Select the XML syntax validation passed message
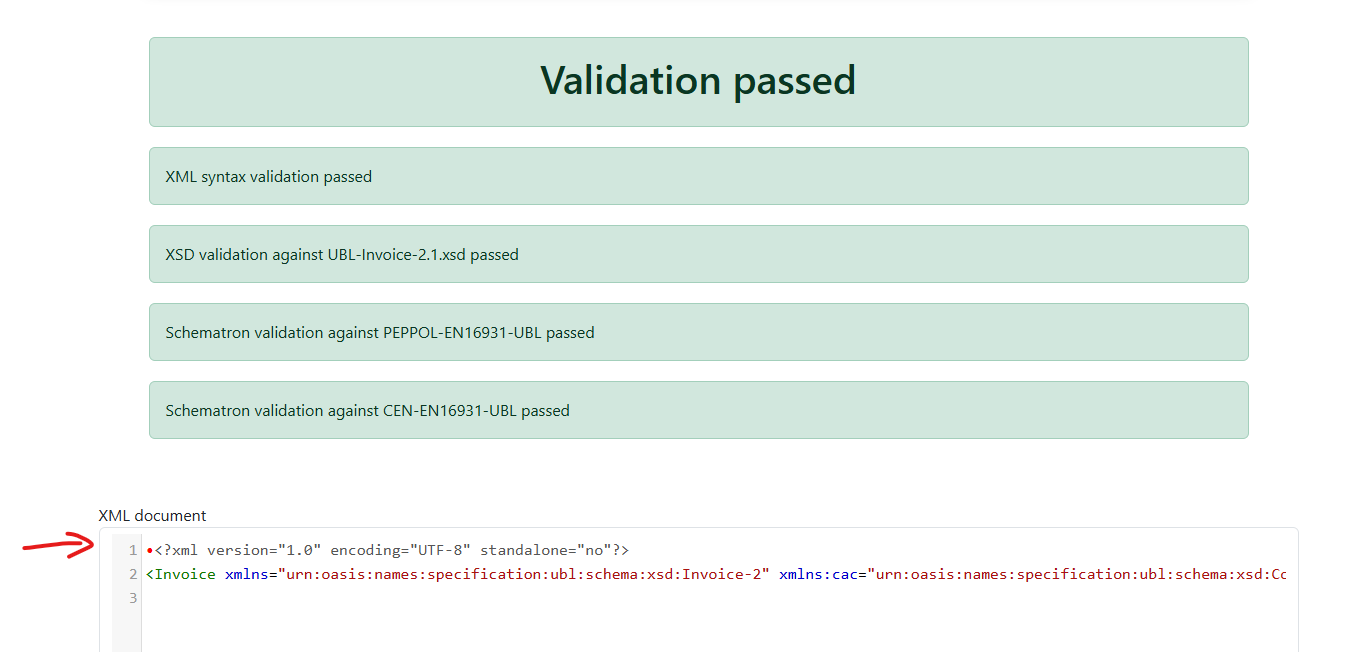 (268, 177)
